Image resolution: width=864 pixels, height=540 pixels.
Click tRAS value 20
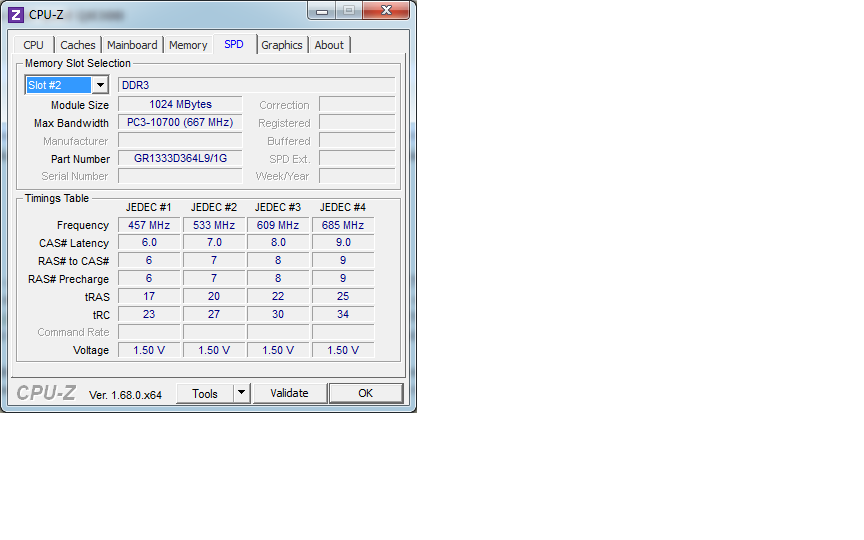point(214,296)
